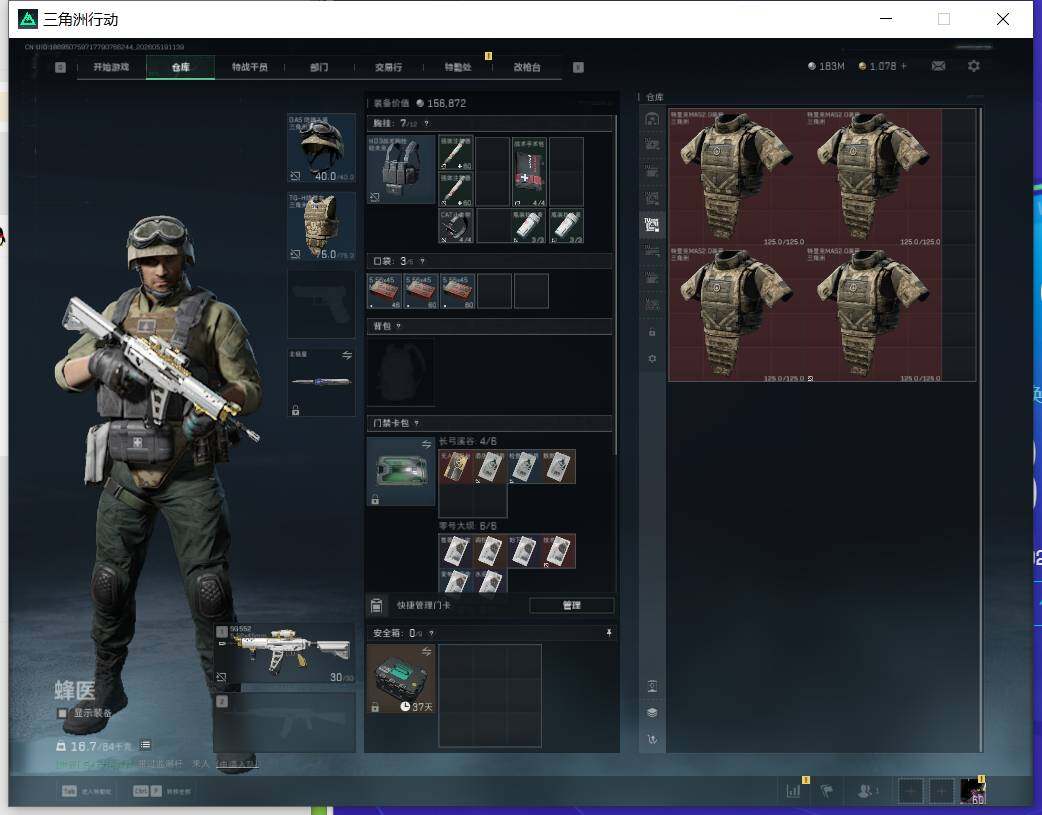The image size is (1042, 815).
Task: Show chest rig help tooltip icon
Action: point(427,124)
